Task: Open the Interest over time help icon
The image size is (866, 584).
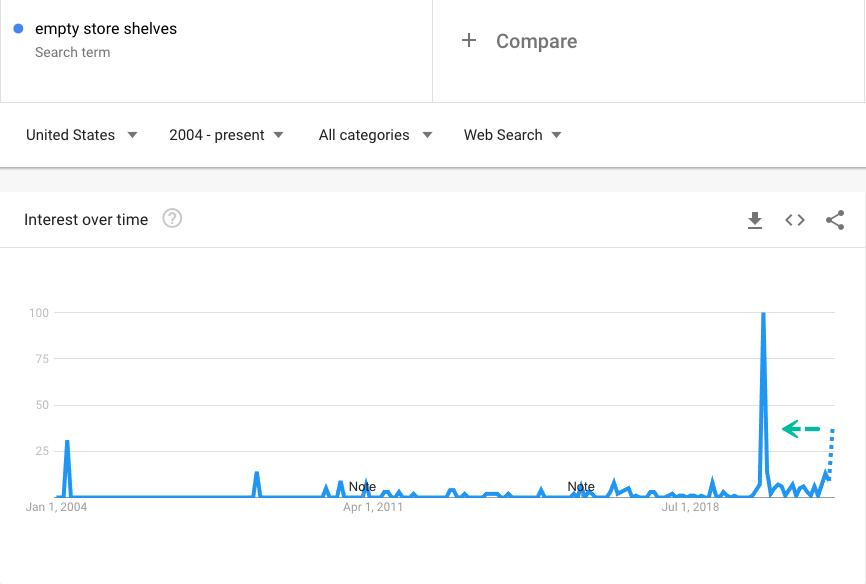Action: 172,219
